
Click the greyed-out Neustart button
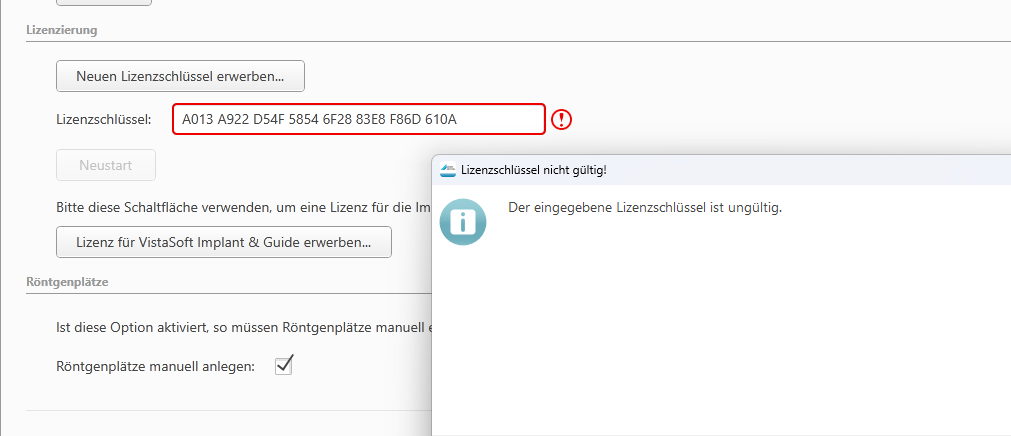coord(106,165)
